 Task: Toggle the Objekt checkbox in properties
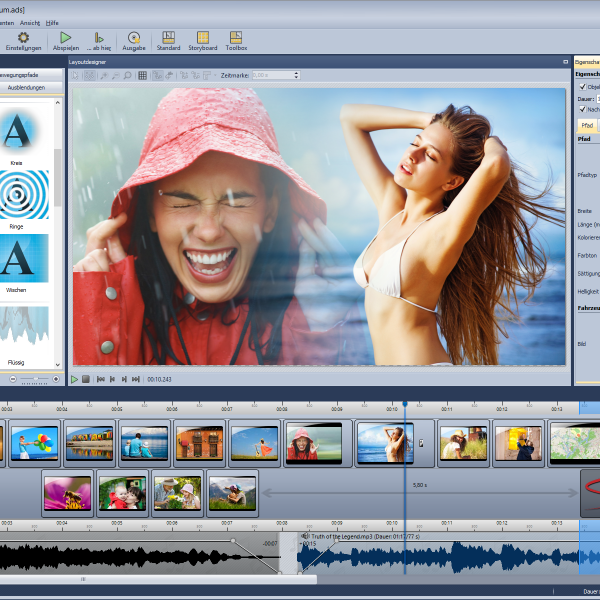(x=582, y=87)
